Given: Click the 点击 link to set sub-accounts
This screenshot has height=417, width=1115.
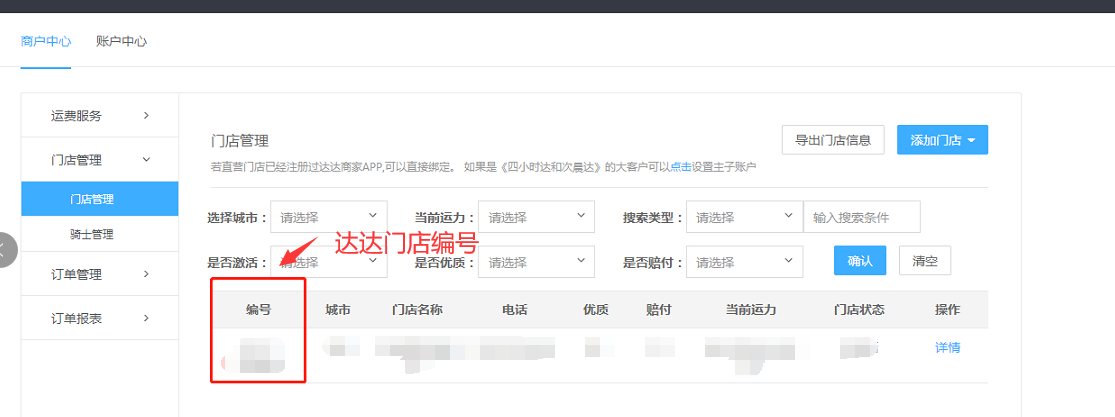Looking at the screenshot, I should click(680, 167).
